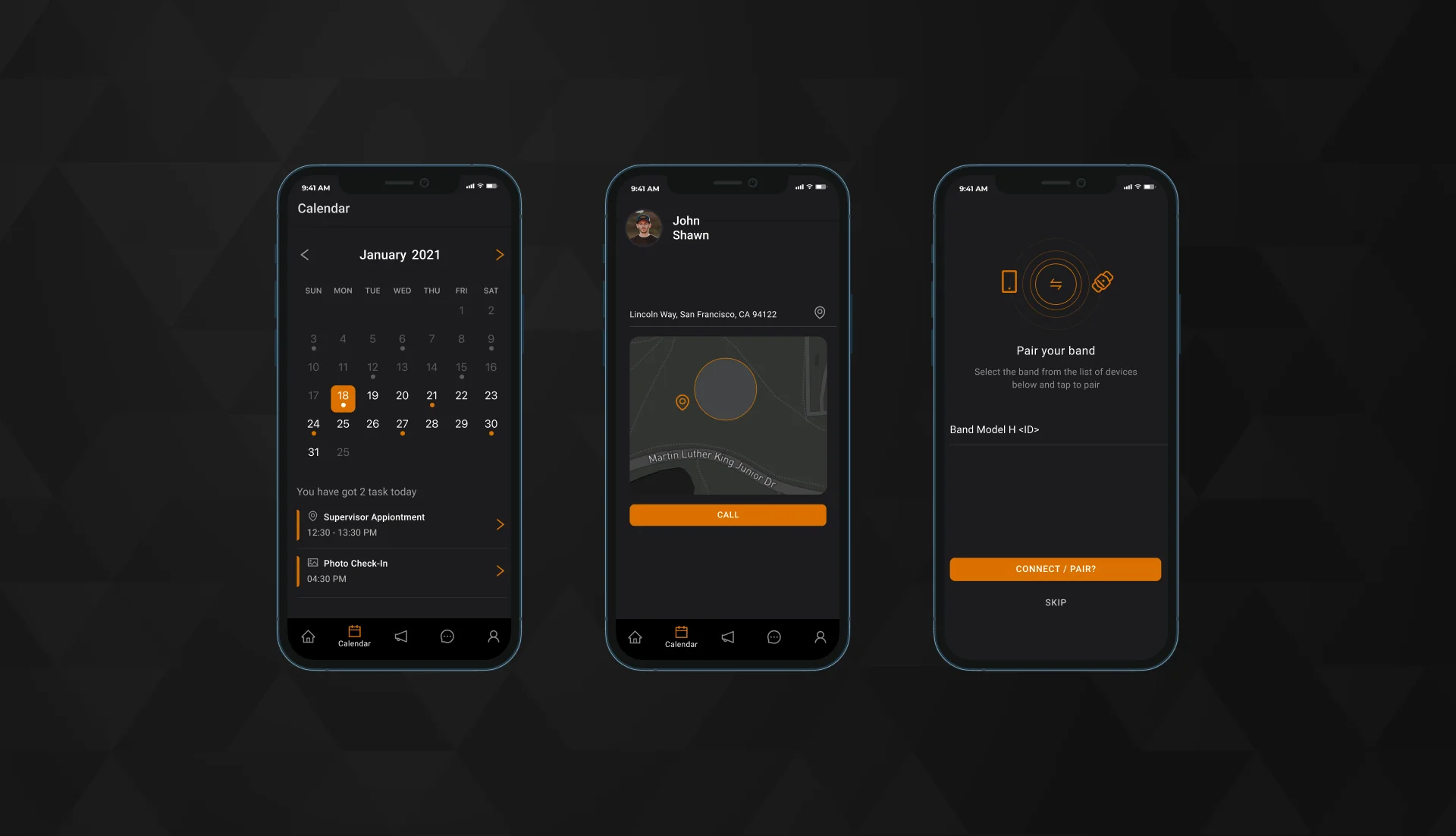Expand Supervisor Appoinment task details
Image resolution: width=1456 pixels, height=836 pixels.
(x=500, y=524)
